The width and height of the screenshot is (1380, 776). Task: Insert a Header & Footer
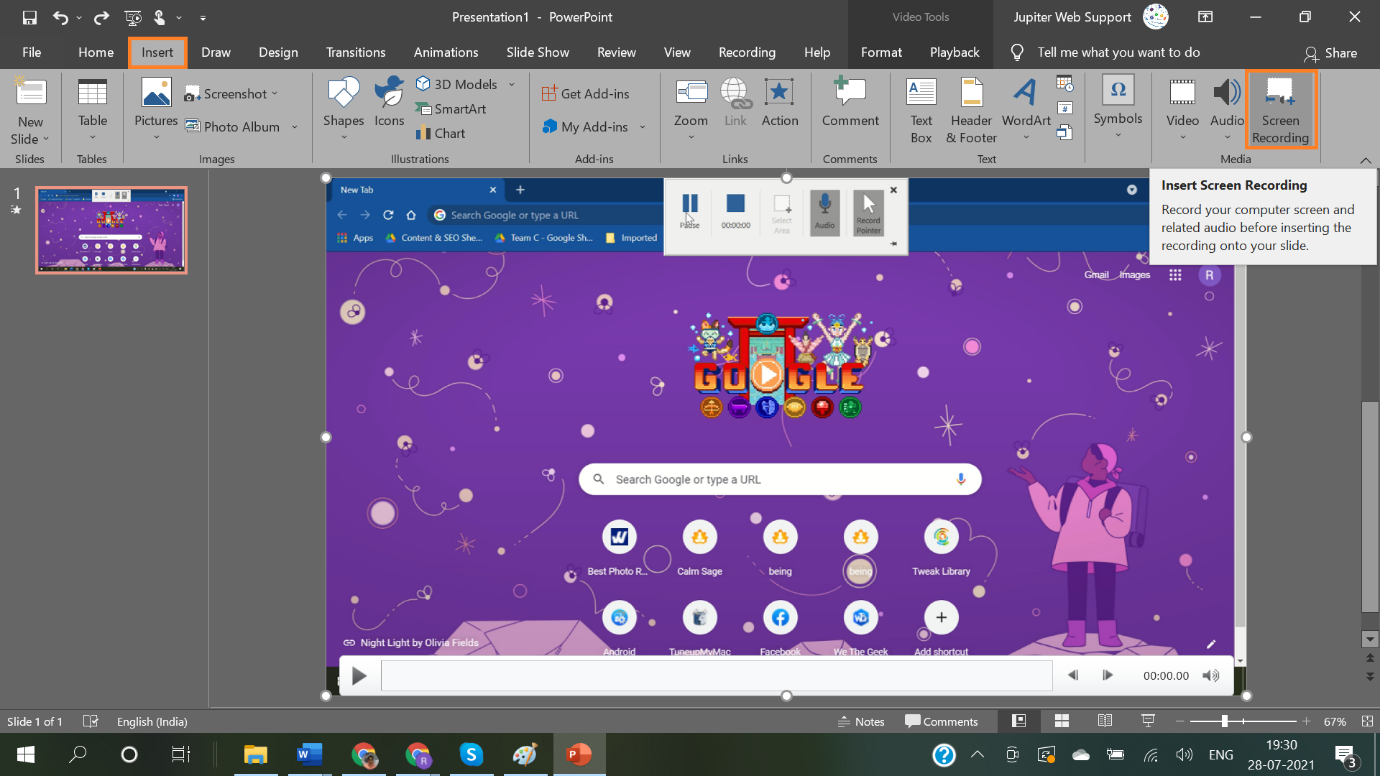pos(970,110)
